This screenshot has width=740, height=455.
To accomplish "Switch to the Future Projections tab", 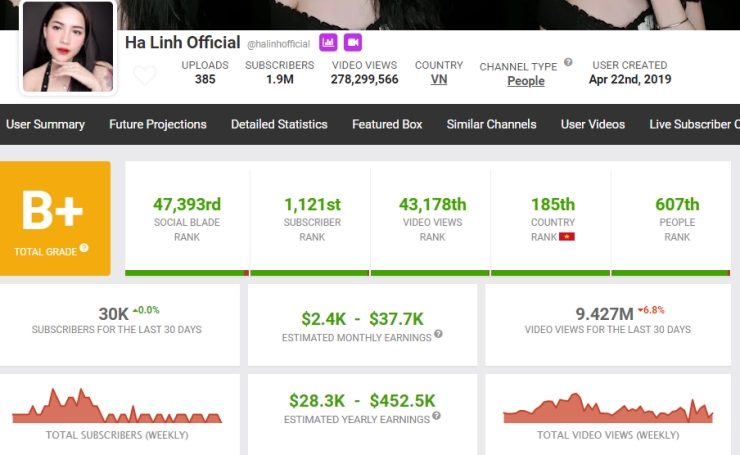I will [158, 124].
